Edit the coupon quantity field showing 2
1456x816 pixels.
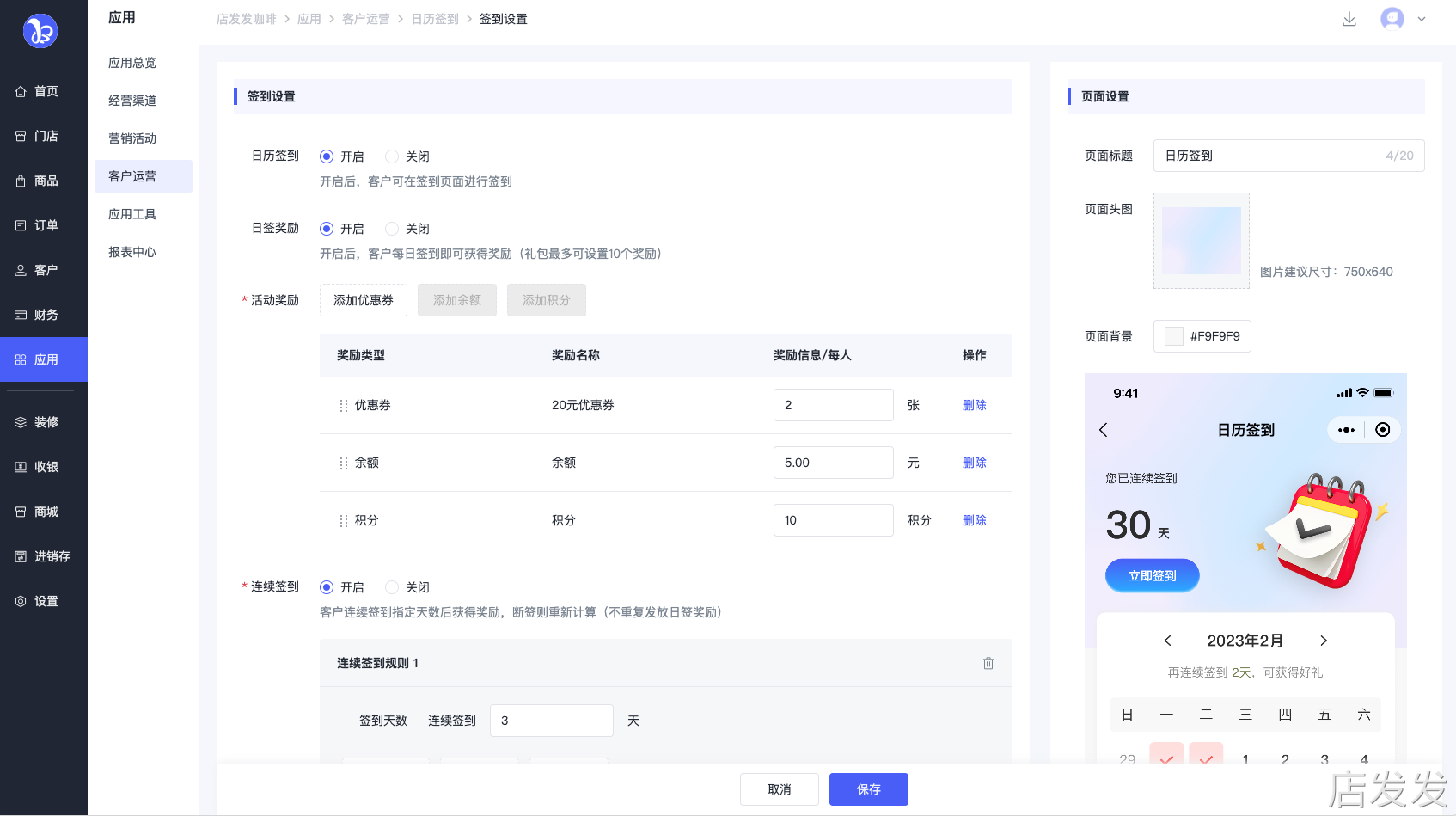834,405
